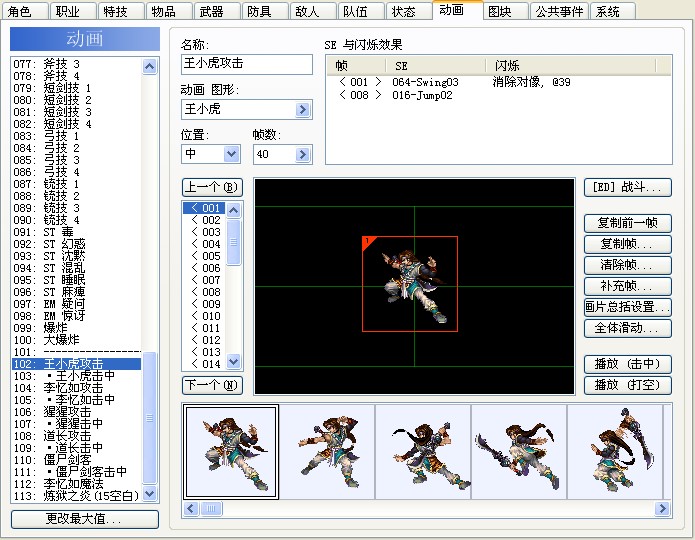Click sprite strip scroll left arrow
This screenshot has width=695, height=540.
tap(191, 509)
